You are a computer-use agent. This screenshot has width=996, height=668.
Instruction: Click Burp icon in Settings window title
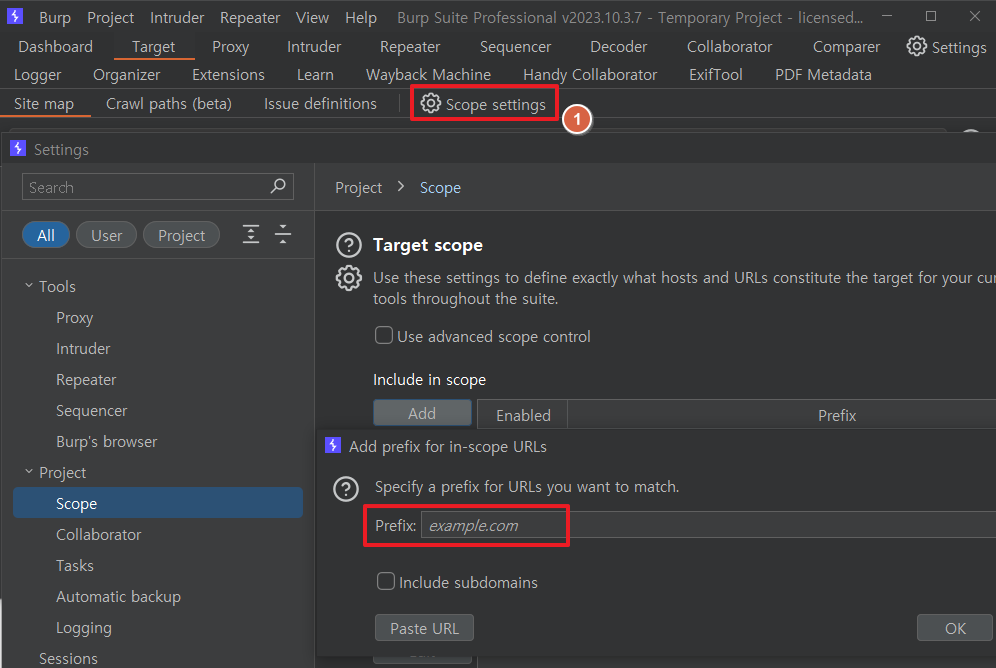pos(18,149)
